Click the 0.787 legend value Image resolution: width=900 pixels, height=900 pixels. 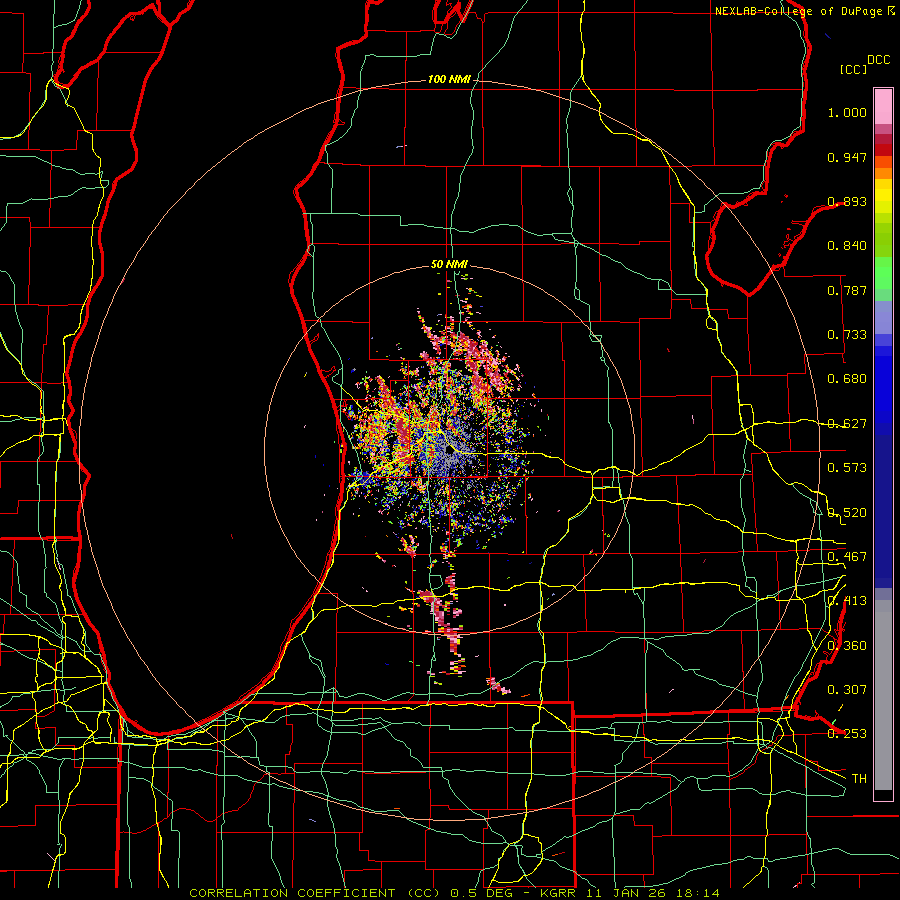pos(847,290)
